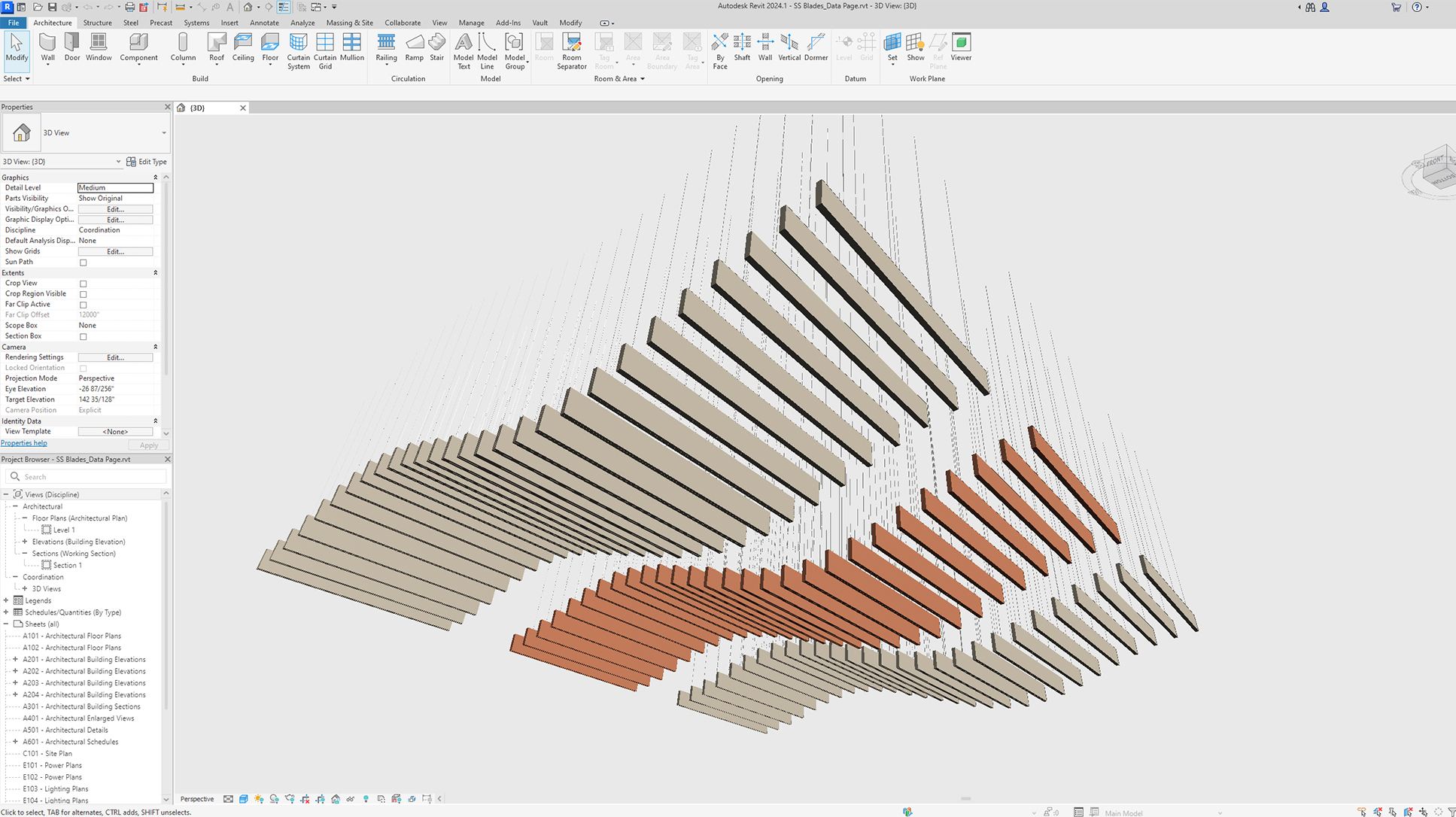The height and width of the screenshot is (817, 1456).
Task: Click the Edit Type button
Action: (x=147, y=162)
